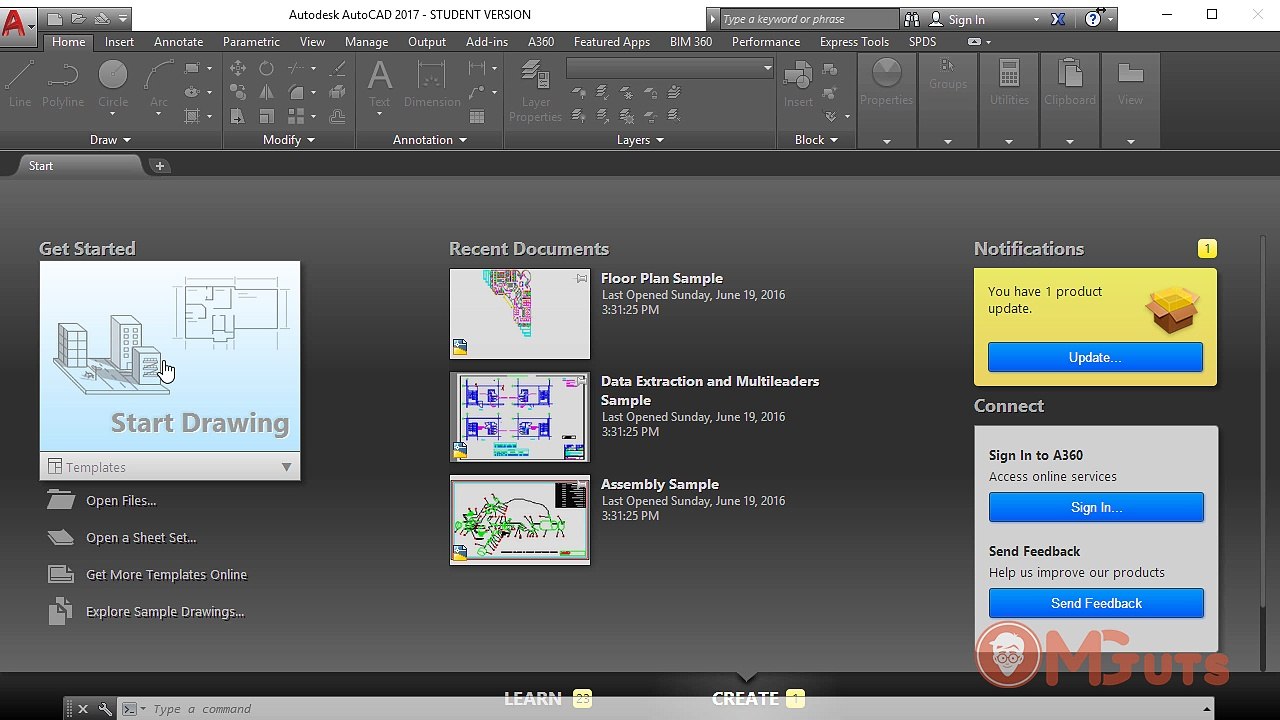This screenshot has width=1280, height=720.
Task: Open the Express Tools ribbon tab
Action: 854,42
